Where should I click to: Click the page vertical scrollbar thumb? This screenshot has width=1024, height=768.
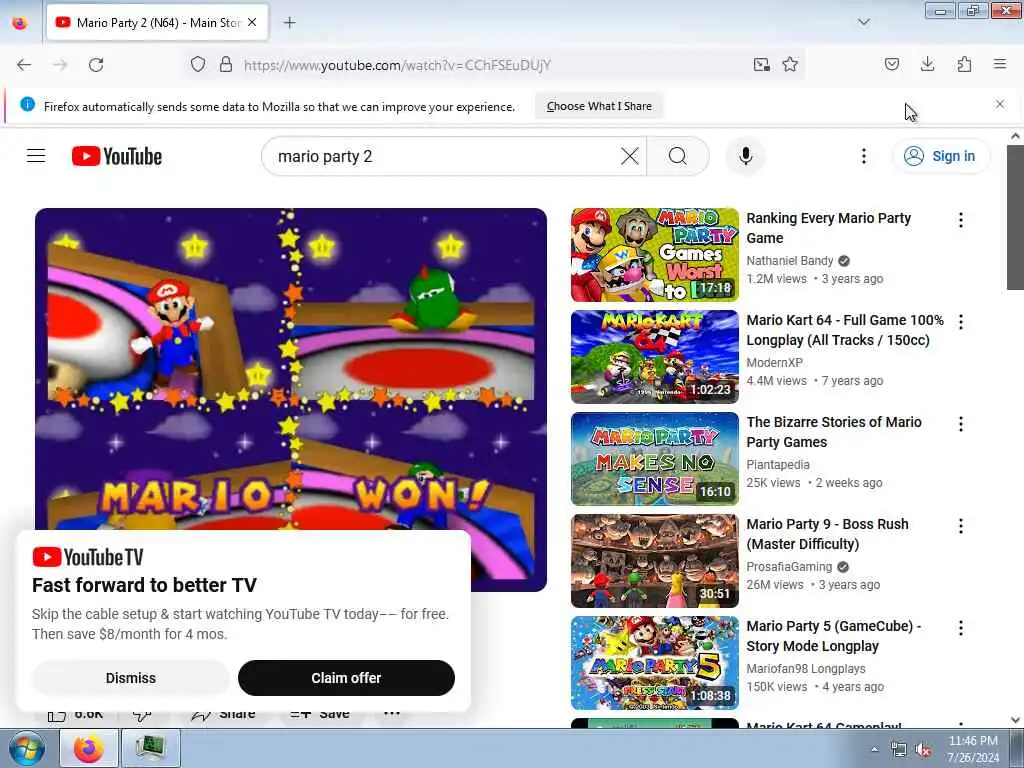pyautogui.click(x=1015, y=217)
